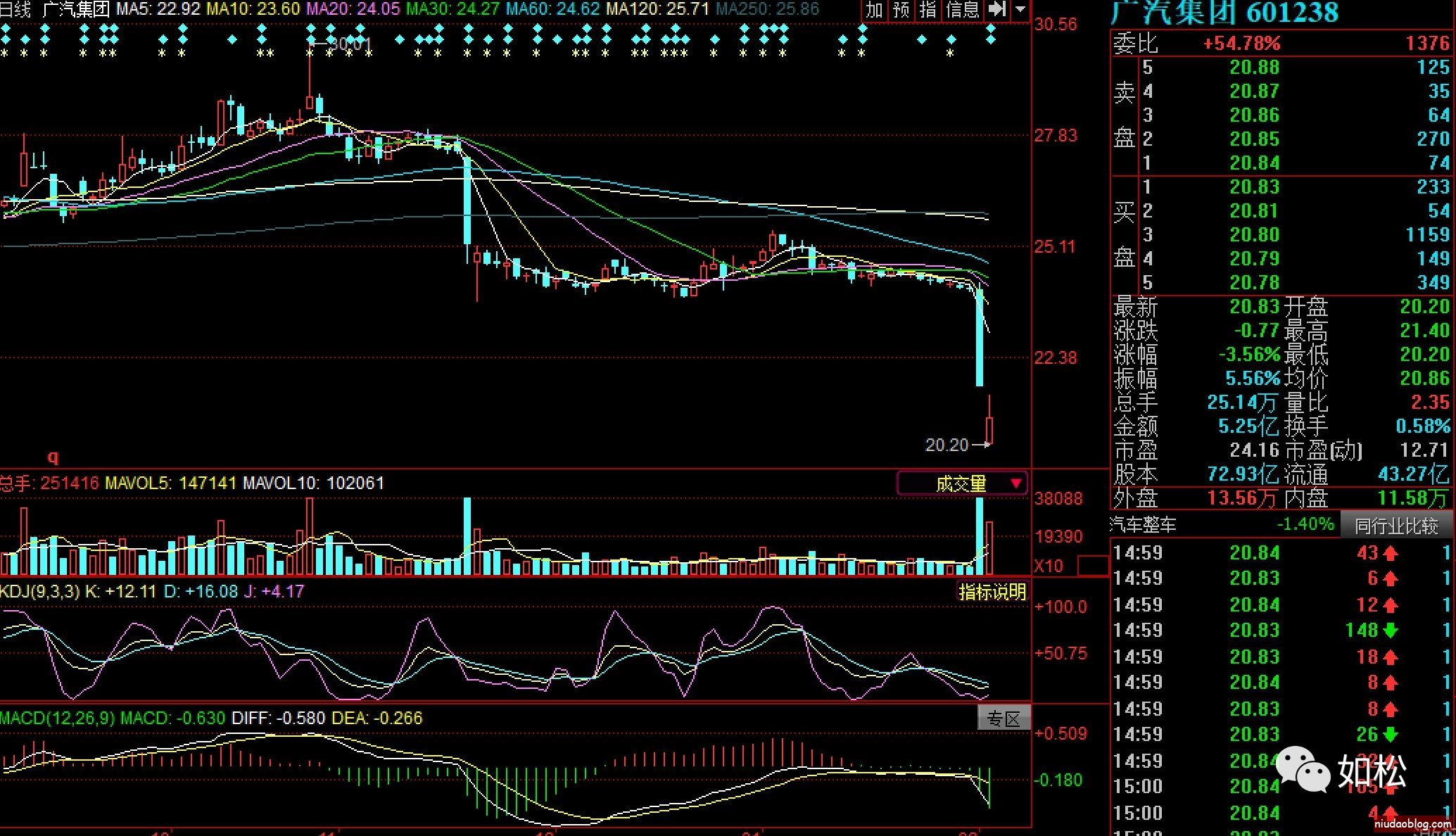Click the MA120: 25.71 label
The height and width of the screenshot is (836, 1456).
[658, 9]
